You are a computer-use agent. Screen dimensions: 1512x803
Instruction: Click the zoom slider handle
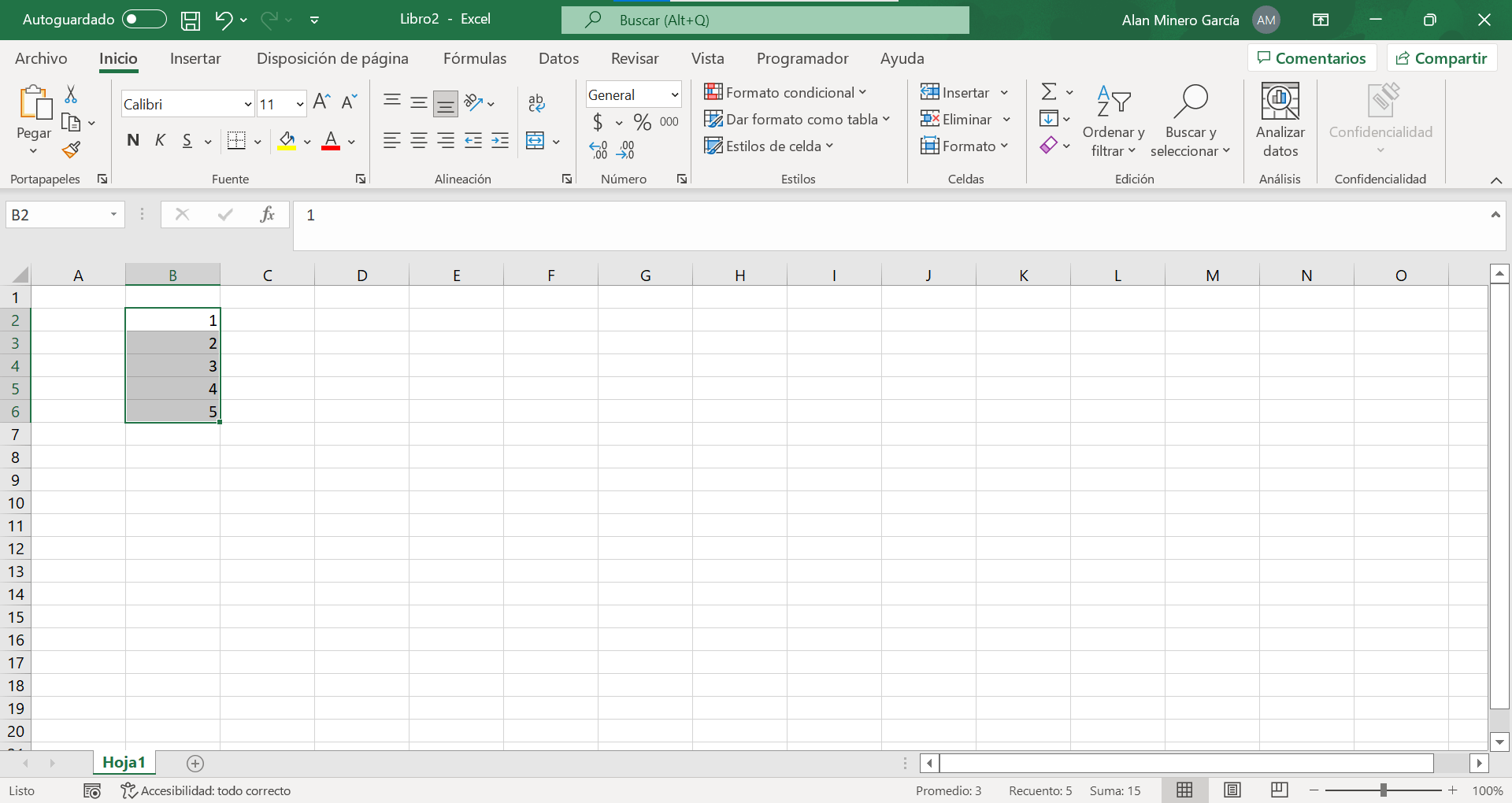(1383, 790)
